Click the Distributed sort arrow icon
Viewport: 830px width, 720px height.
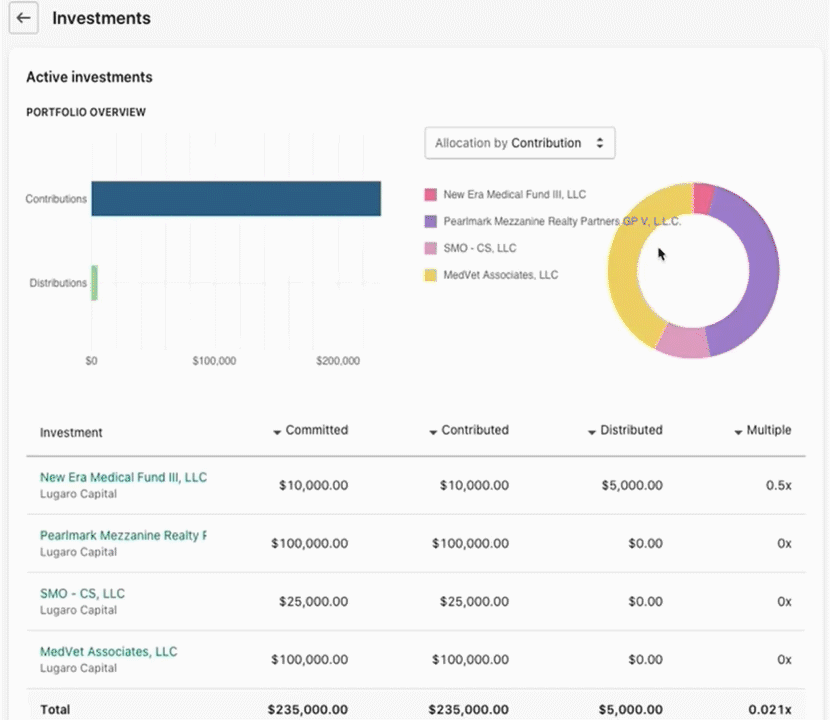592,430
